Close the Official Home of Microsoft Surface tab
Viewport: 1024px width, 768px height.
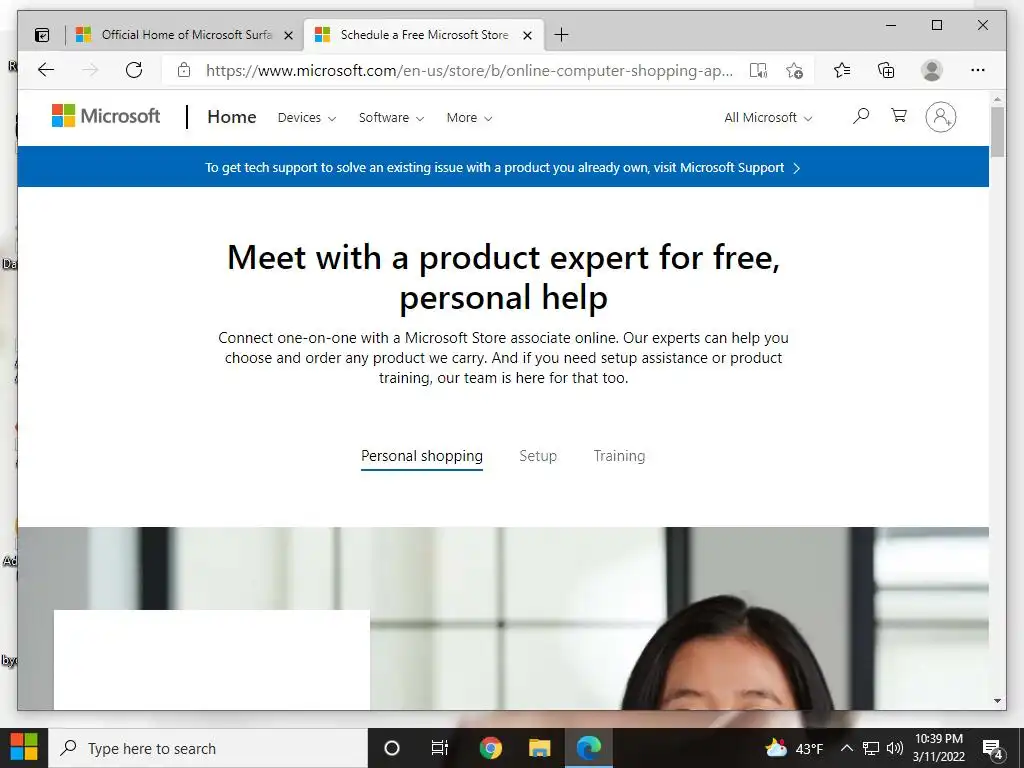[x=288, y=35]
